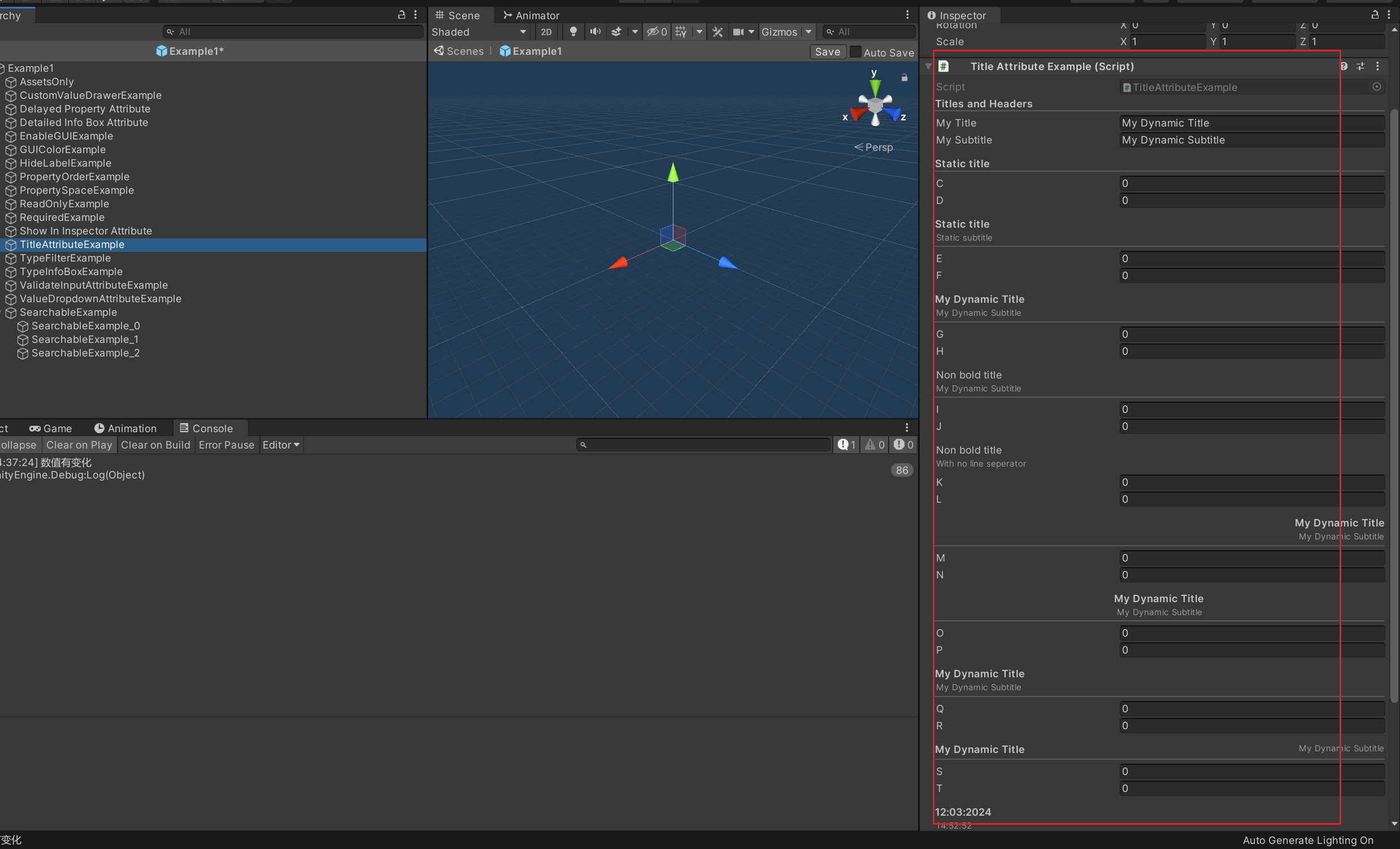Open the script preset settings icon in the Inspector
1400x849 pixels.
[x=1360, y=67]
